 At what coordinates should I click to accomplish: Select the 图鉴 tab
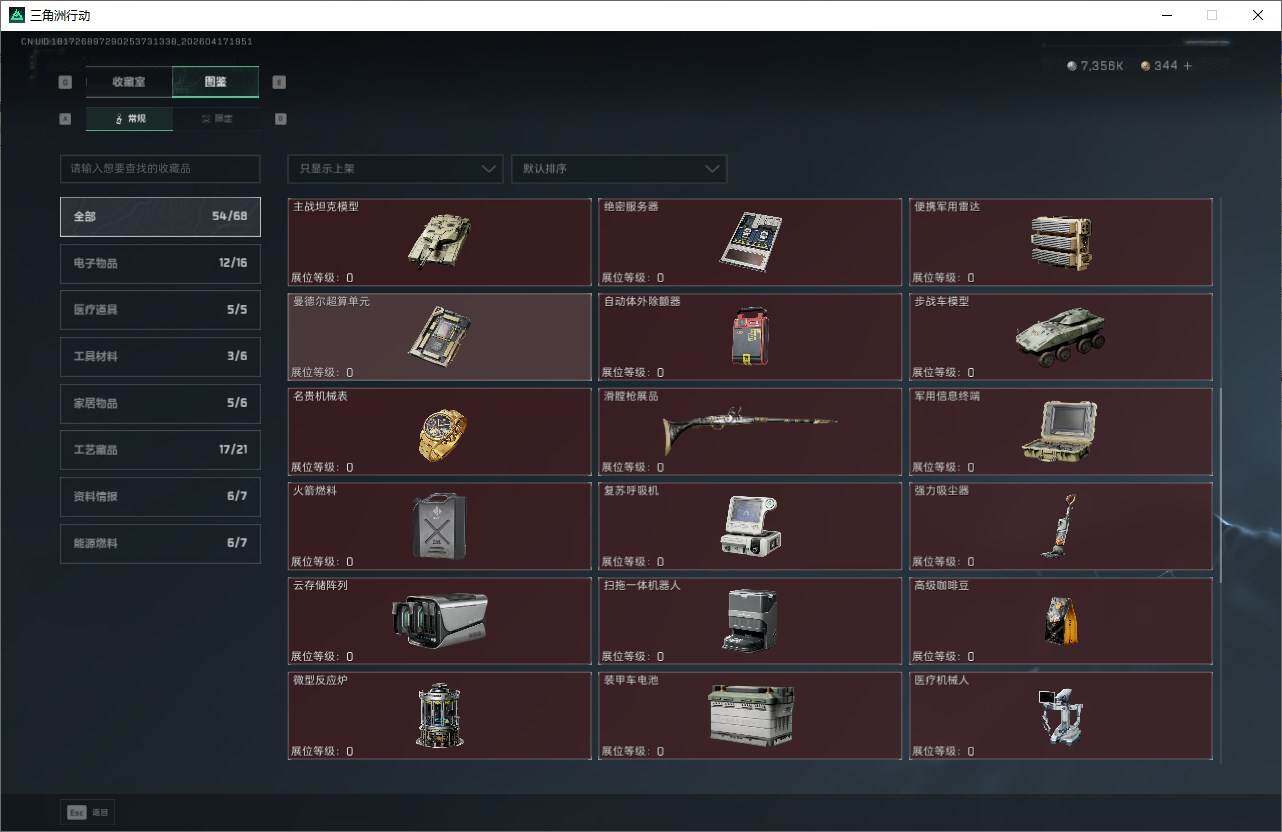click(x=215, y=82)
